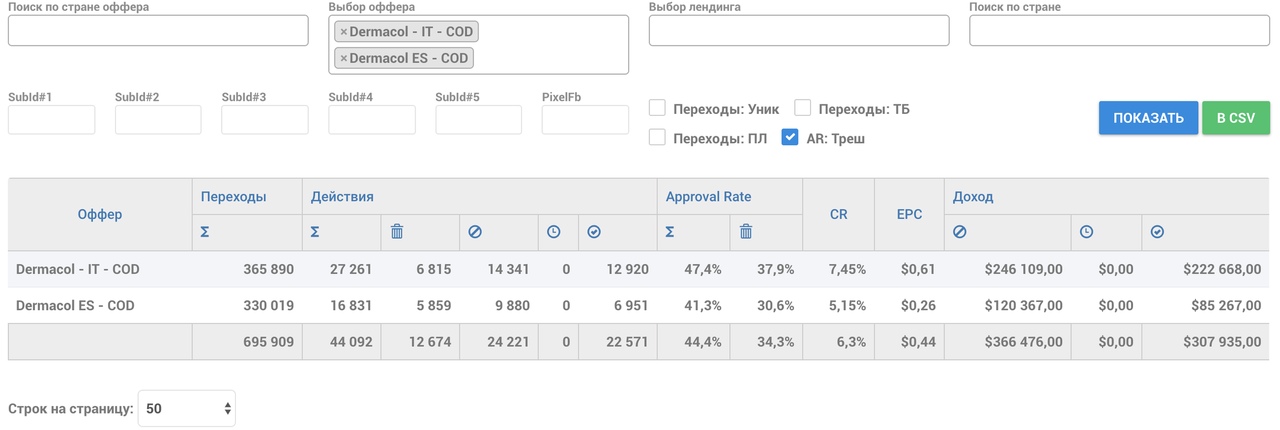Image resolution: width=1280 pixels, height=430 pixels.
Task: Click approved checkmark icon under Действия
Action: (x=594, y=232)
